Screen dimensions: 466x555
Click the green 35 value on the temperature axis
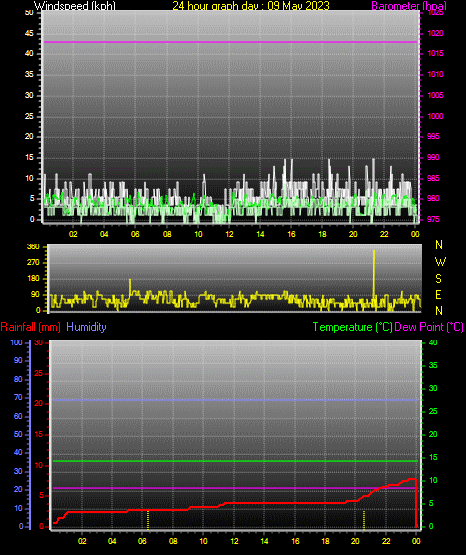[x=433, y=365]
